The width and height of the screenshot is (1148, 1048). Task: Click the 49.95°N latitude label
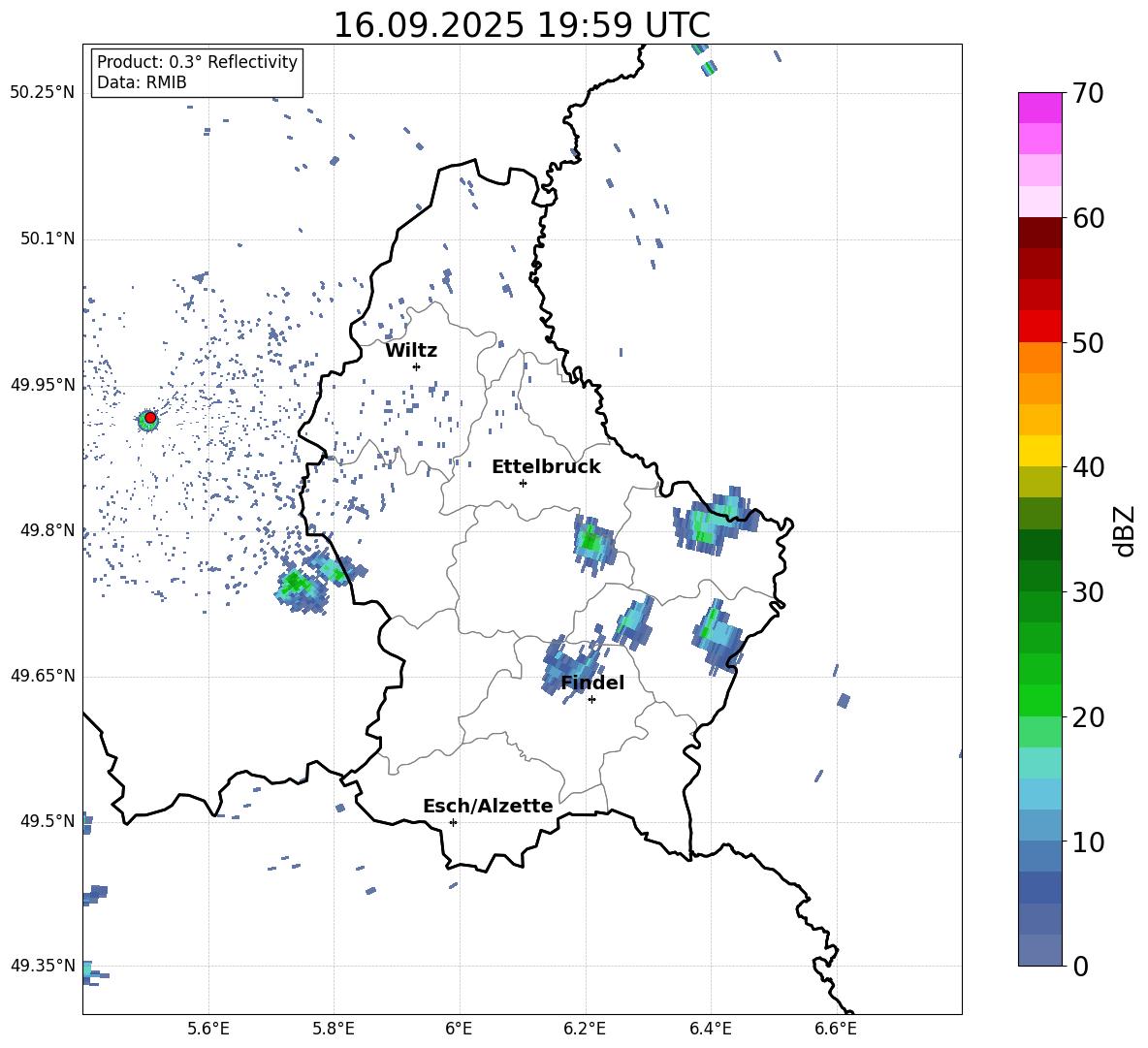[43, 385]
